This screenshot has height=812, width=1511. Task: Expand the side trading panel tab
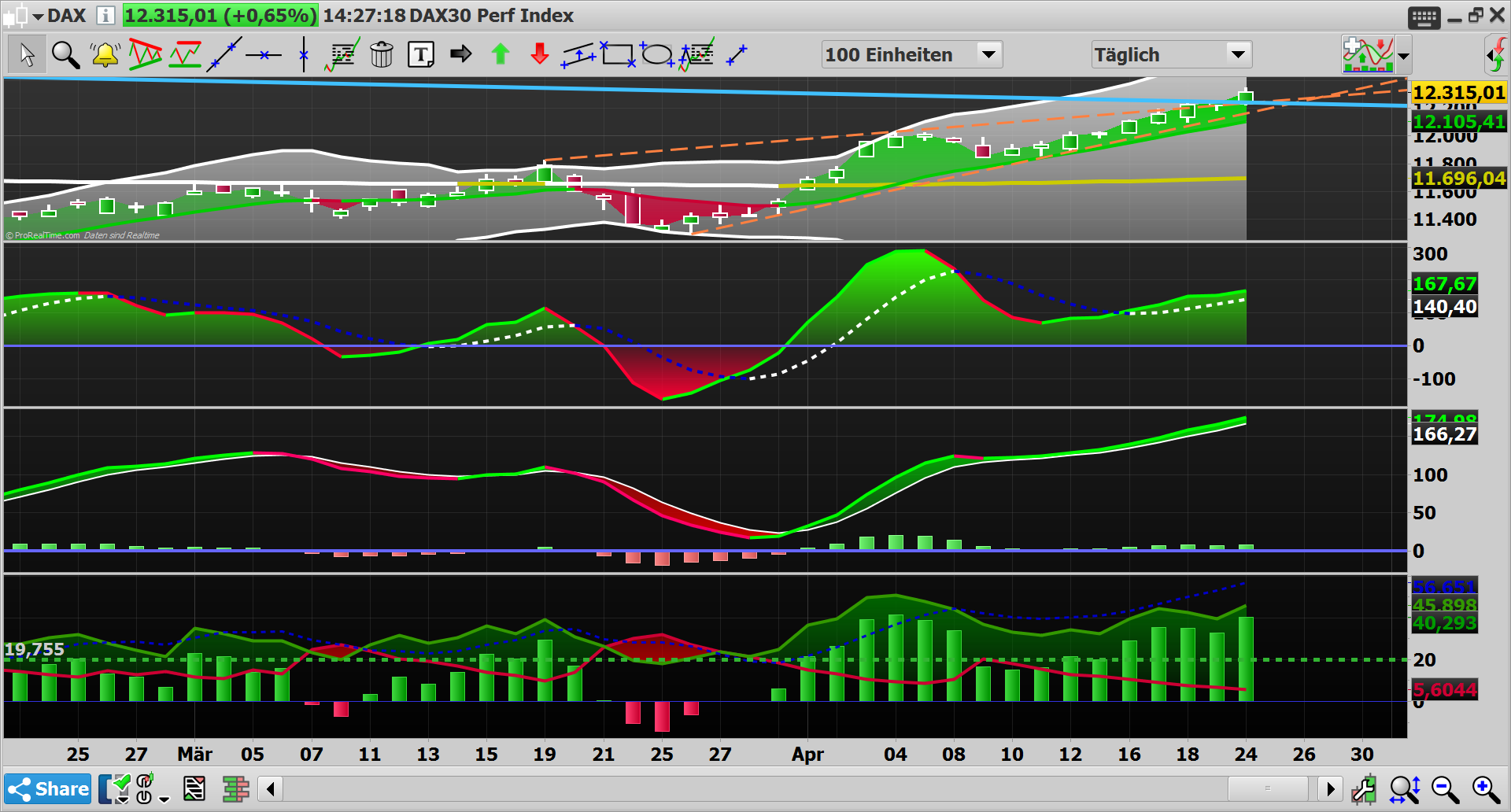[x=1496, y=55]
